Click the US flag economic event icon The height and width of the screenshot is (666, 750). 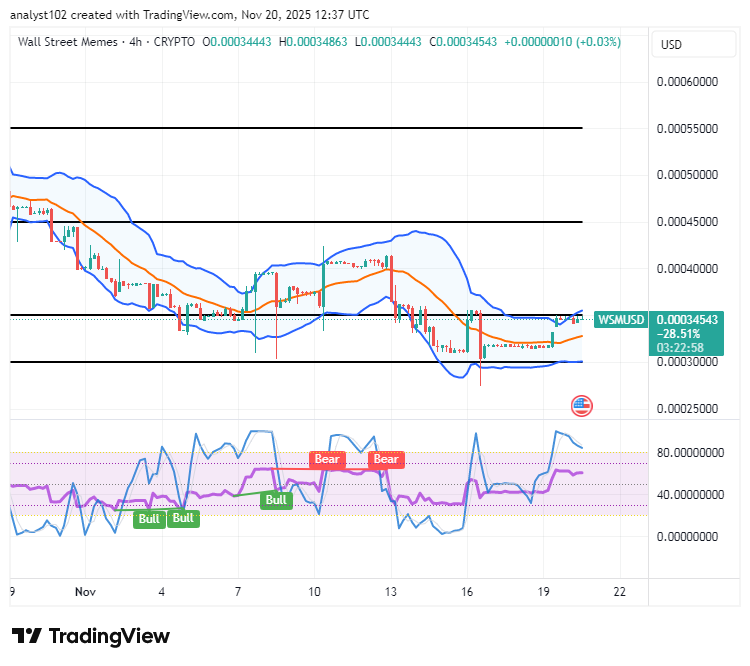point(582,406)
